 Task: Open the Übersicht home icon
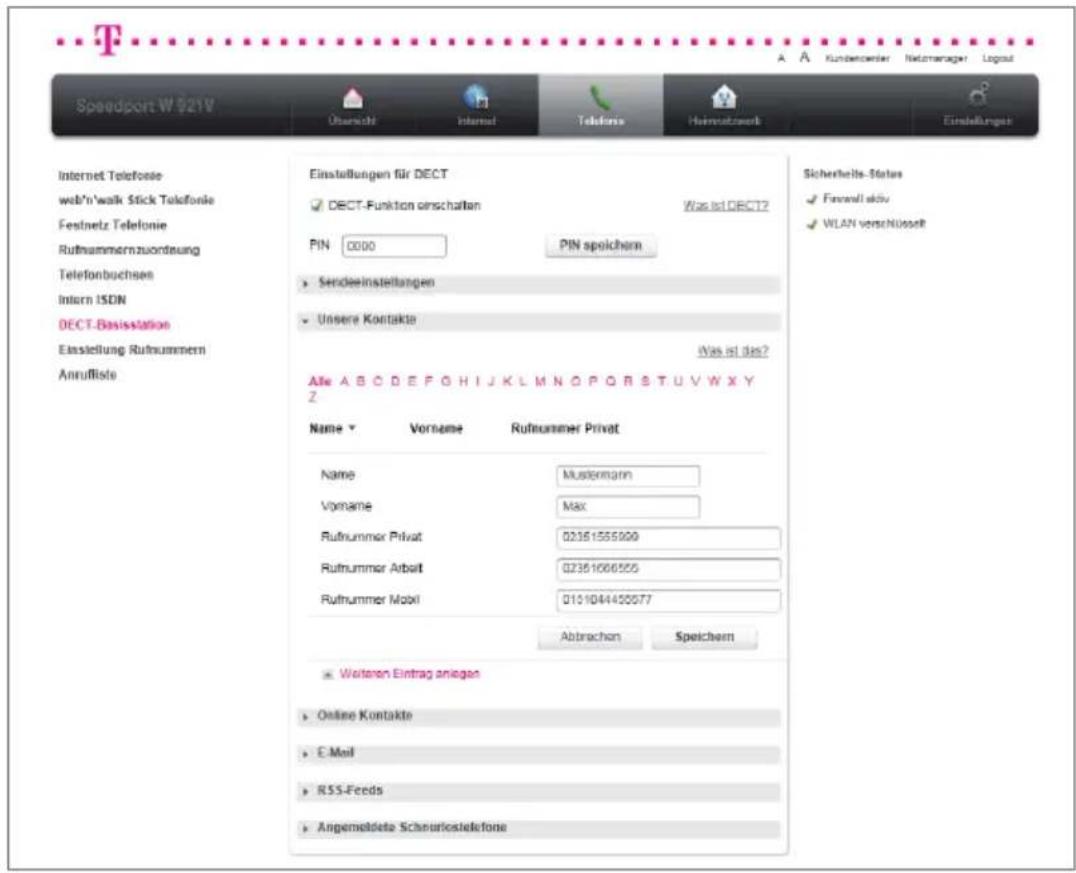[x=353, y=98]
